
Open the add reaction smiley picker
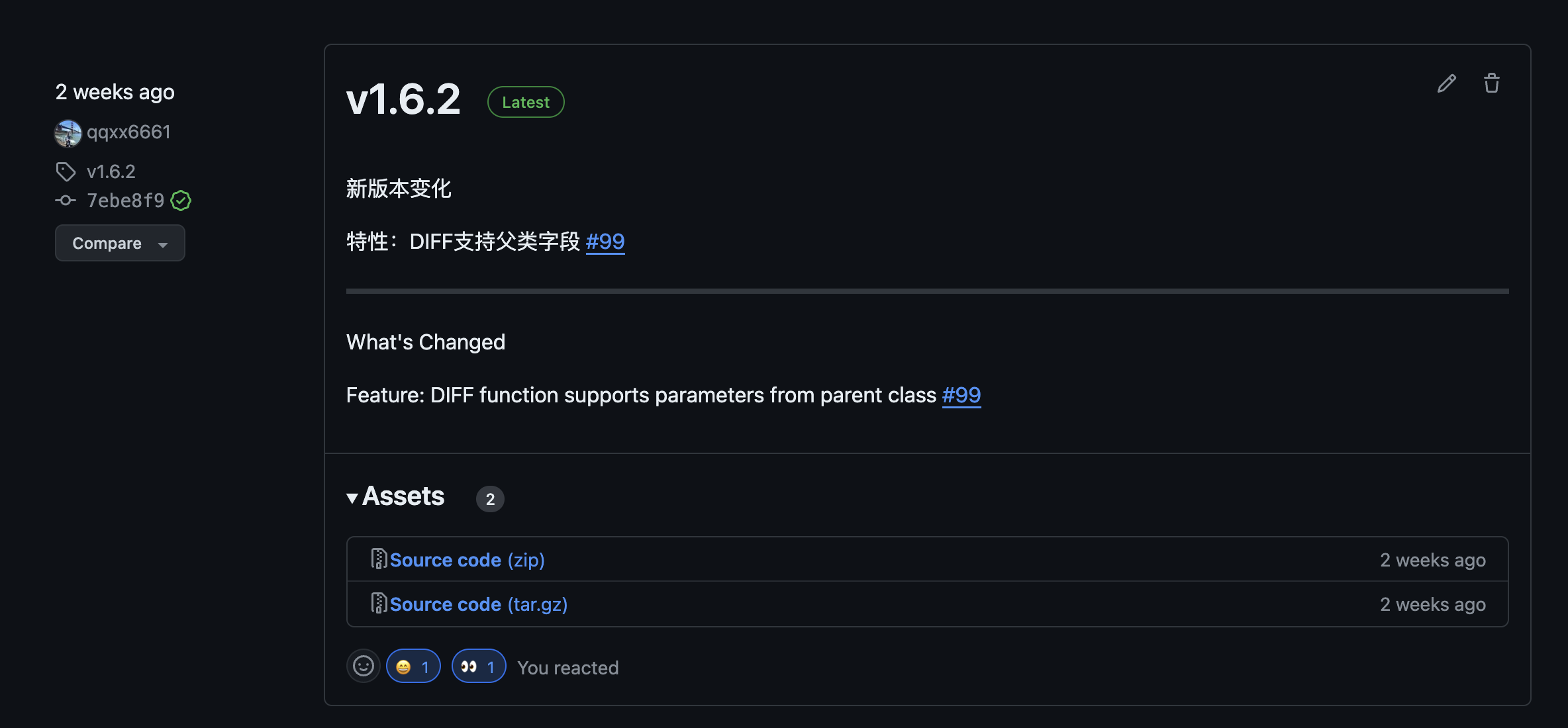point(363,666)
